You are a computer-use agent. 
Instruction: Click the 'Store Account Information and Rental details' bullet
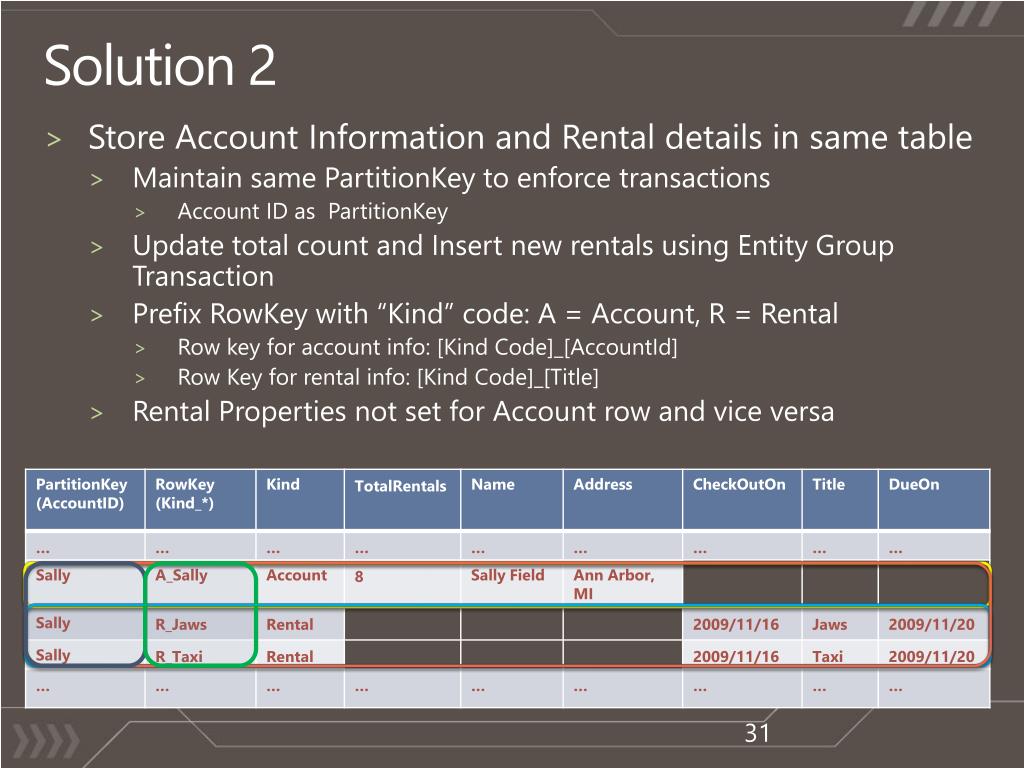pyautogui.click(x=530, y=137)
